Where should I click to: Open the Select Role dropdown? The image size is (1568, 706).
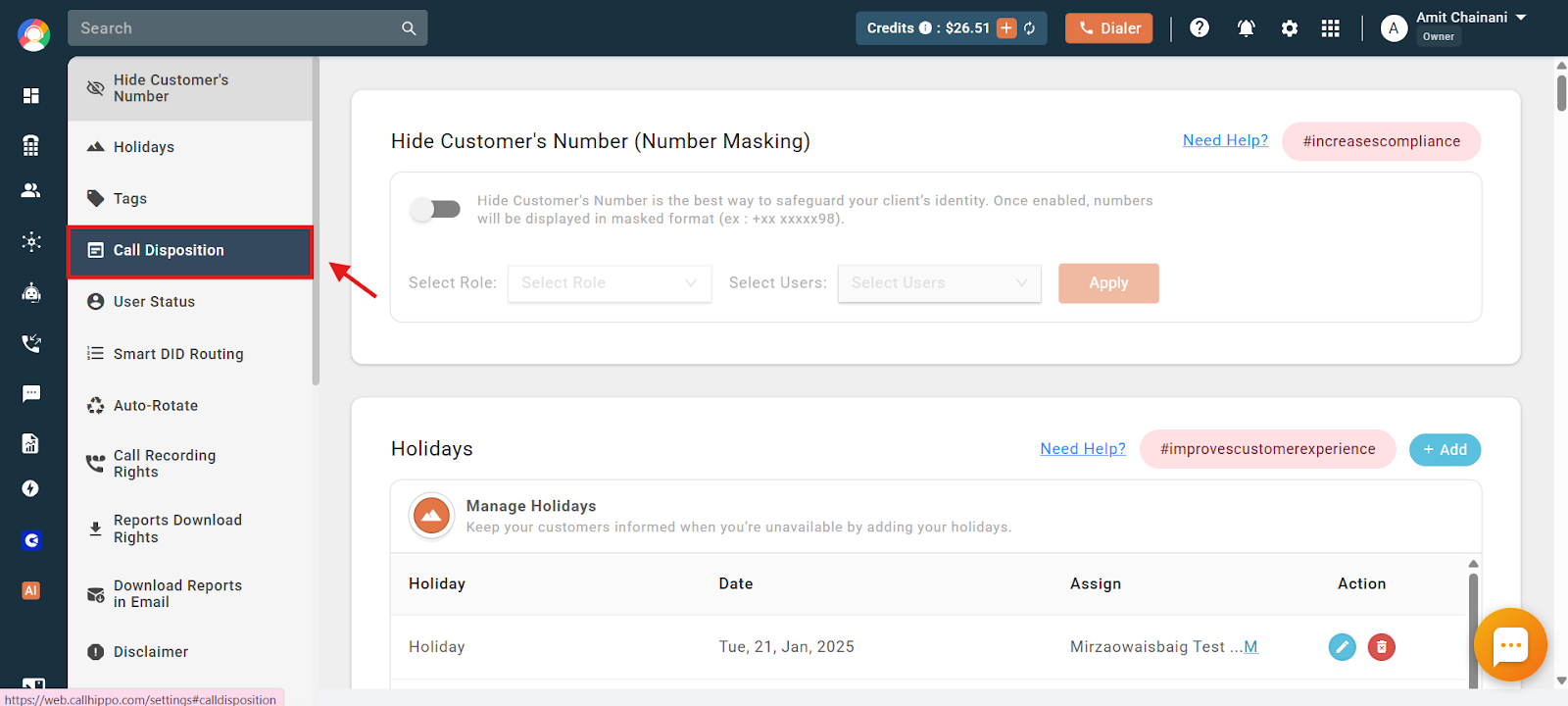[x=610, y=282]
